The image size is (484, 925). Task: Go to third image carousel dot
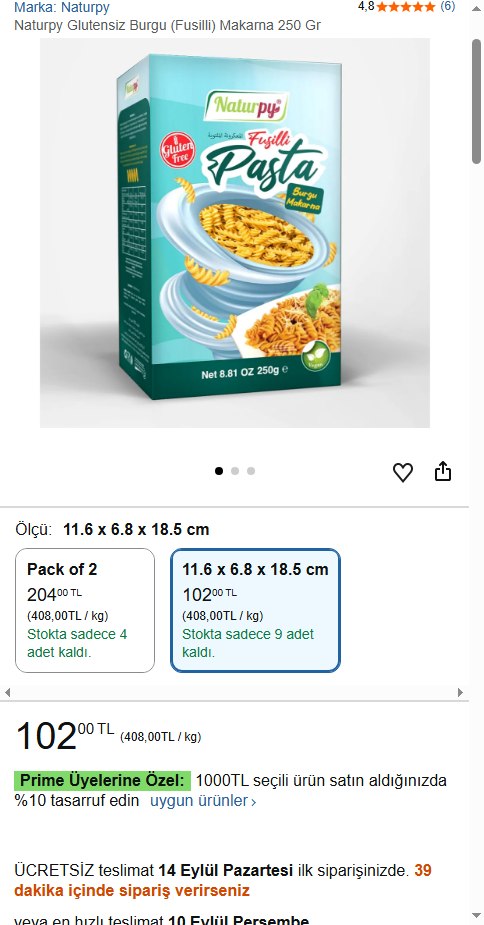pyautogui.click(x=251, y=471)
